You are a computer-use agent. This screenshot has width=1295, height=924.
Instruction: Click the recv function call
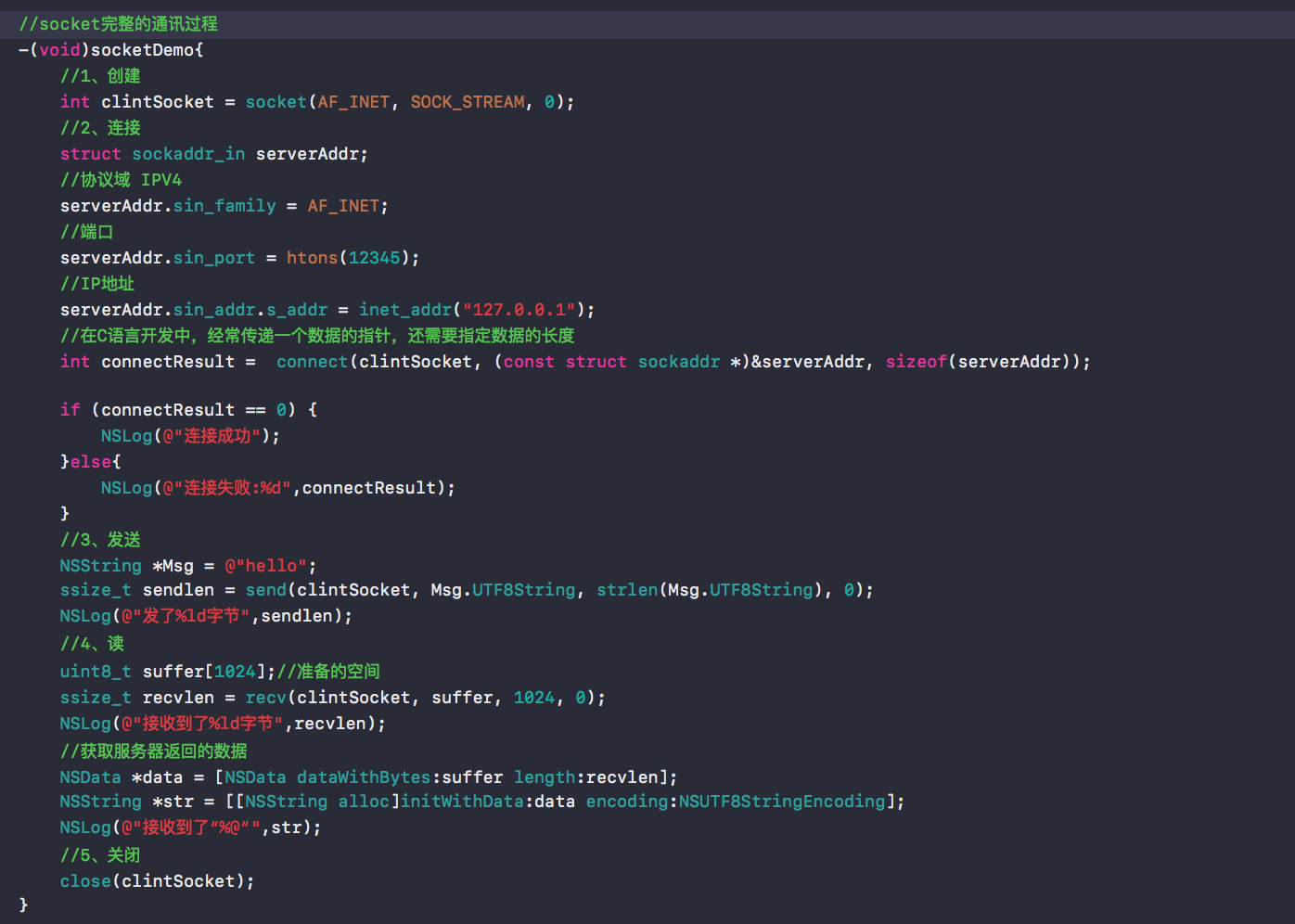click(266, 698)
